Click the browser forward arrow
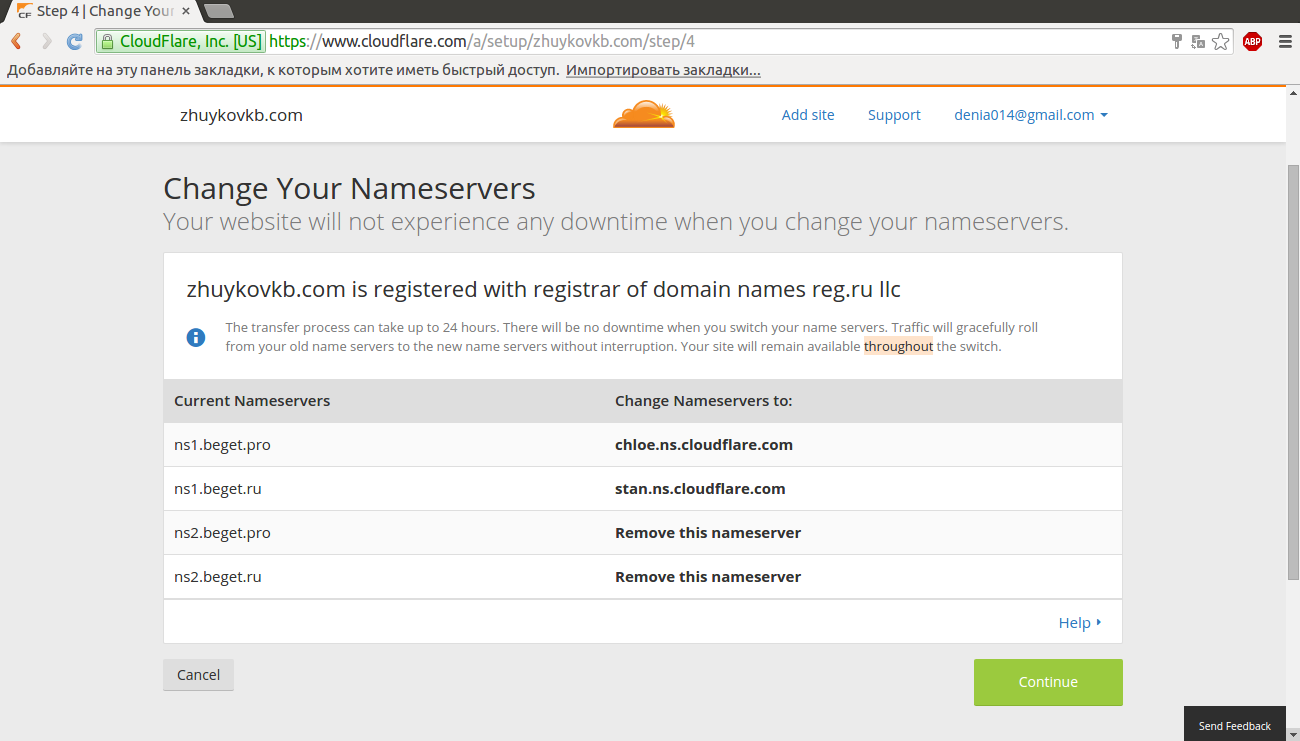The width and height of the screenshot is (1300, 741). click(x=46, y=42)
